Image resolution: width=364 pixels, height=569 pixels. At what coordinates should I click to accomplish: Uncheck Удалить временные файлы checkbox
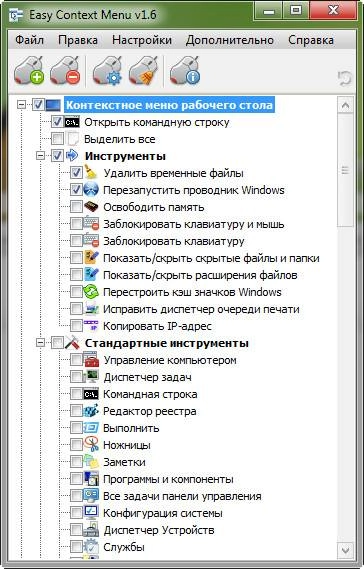[76, 173]
